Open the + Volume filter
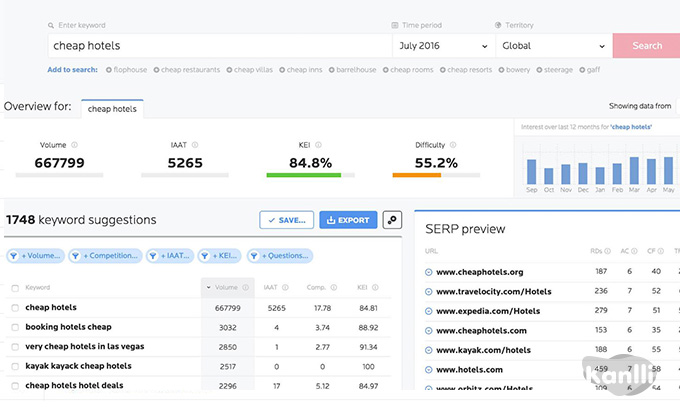Screen dimensions: 680x410 (x=36, y=256)
